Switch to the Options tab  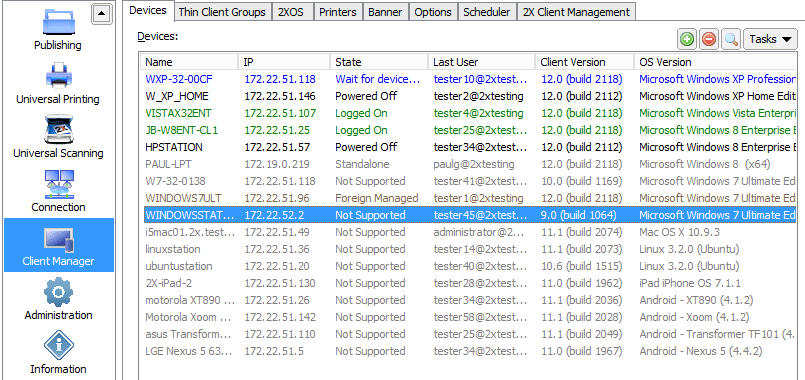point(433,12)
